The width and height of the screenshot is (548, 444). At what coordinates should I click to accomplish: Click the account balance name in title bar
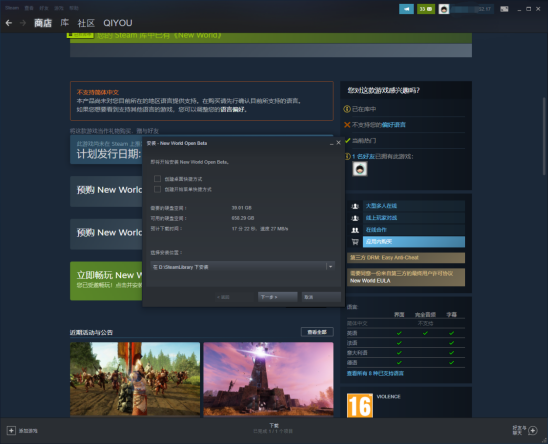click(472, 9)
